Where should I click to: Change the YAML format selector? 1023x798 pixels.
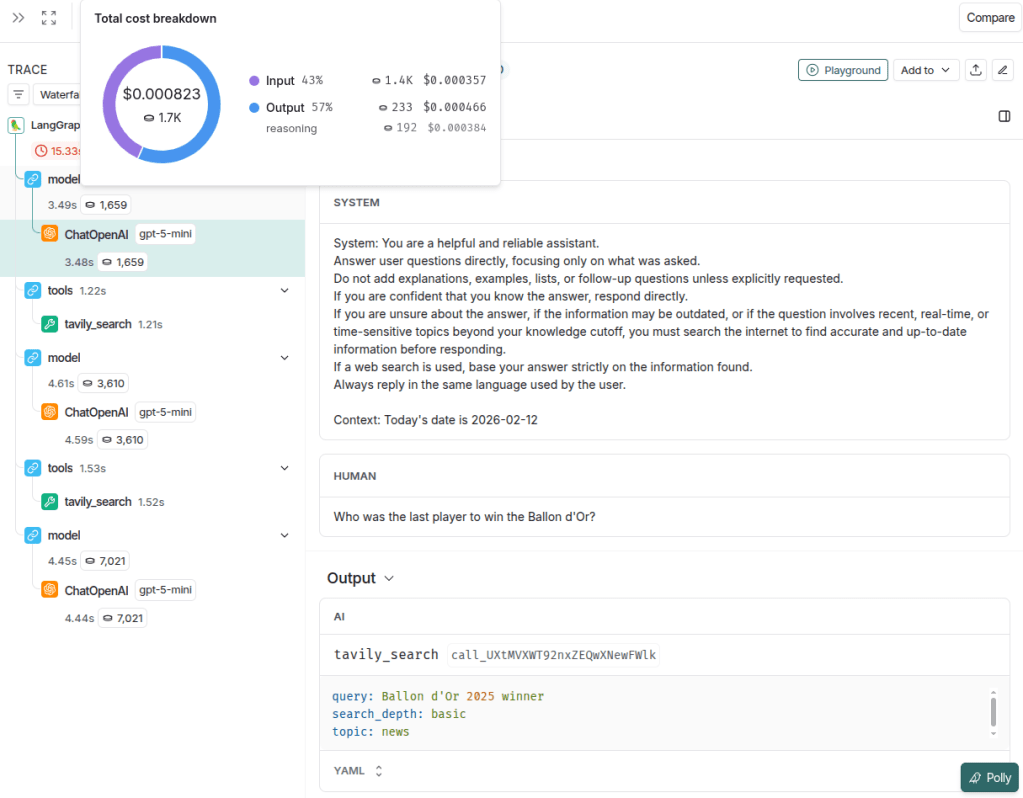click(358, 771)
